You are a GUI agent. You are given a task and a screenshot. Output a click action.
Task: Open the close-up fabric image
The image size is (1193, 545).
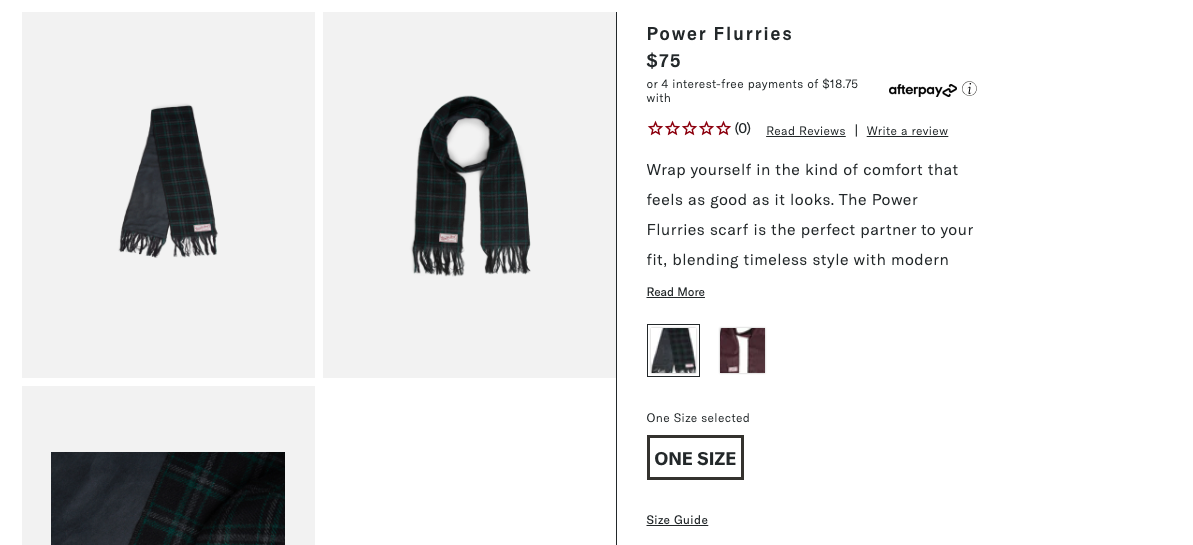(168, 497)
